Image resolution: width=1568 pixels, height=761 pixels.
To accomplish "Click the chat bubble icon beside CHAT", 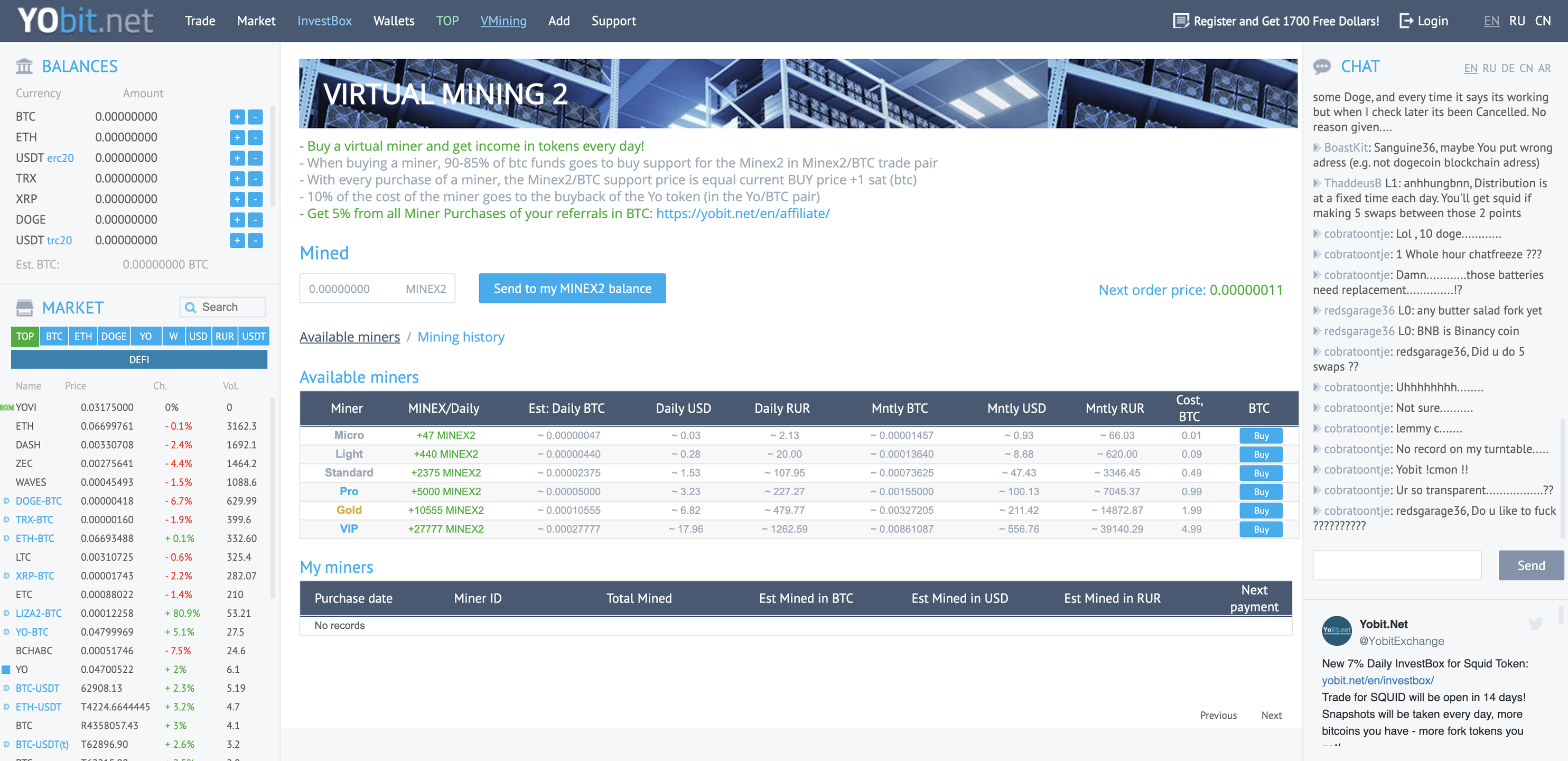I will click(1322, 67).
